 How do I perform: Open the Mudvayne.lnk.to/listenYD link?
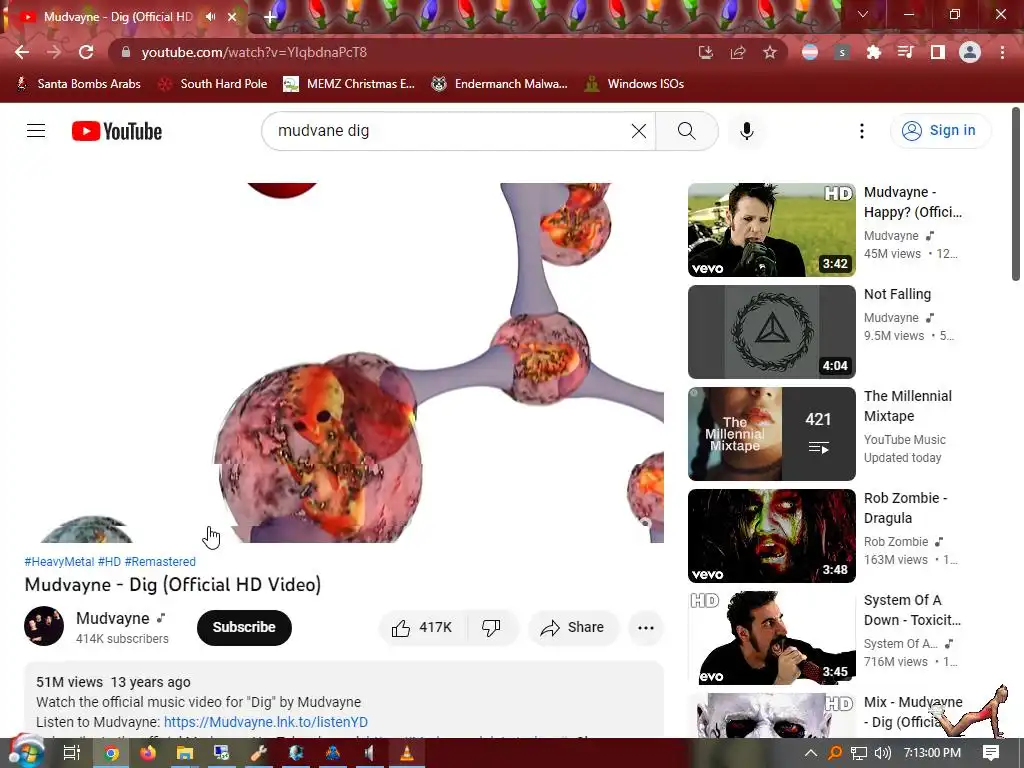click(x=266, y=722)
